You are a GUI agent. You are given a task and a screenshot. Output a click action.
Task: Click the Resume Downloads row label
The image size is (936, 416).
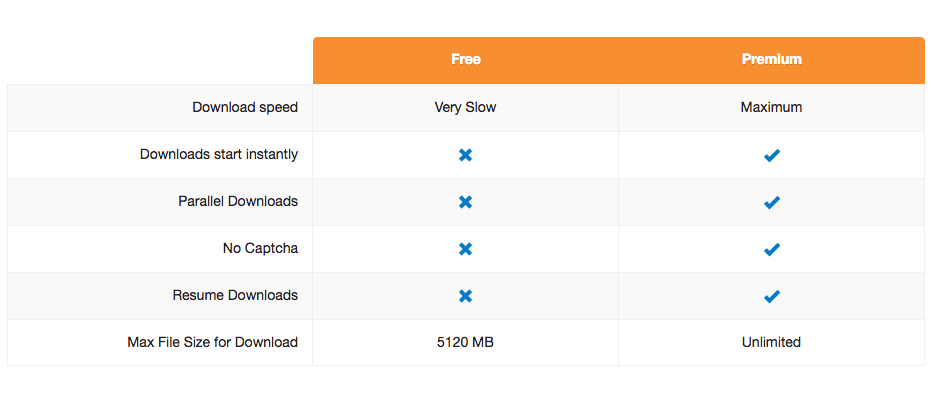235,296
